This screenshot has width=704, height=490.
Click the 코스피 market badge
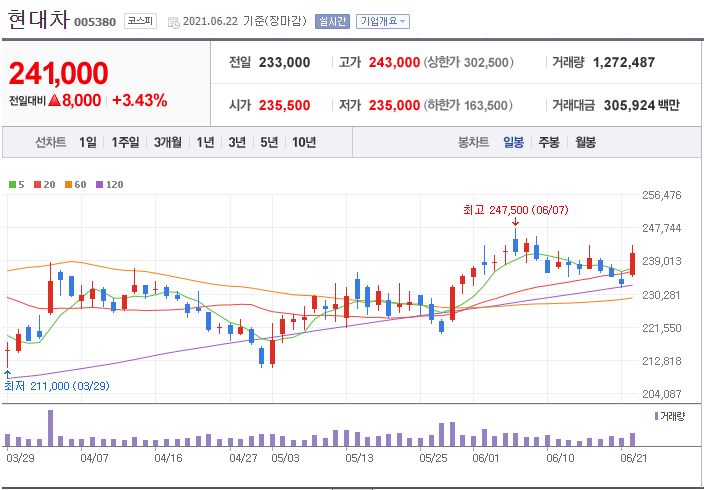(x=141, y=21)
